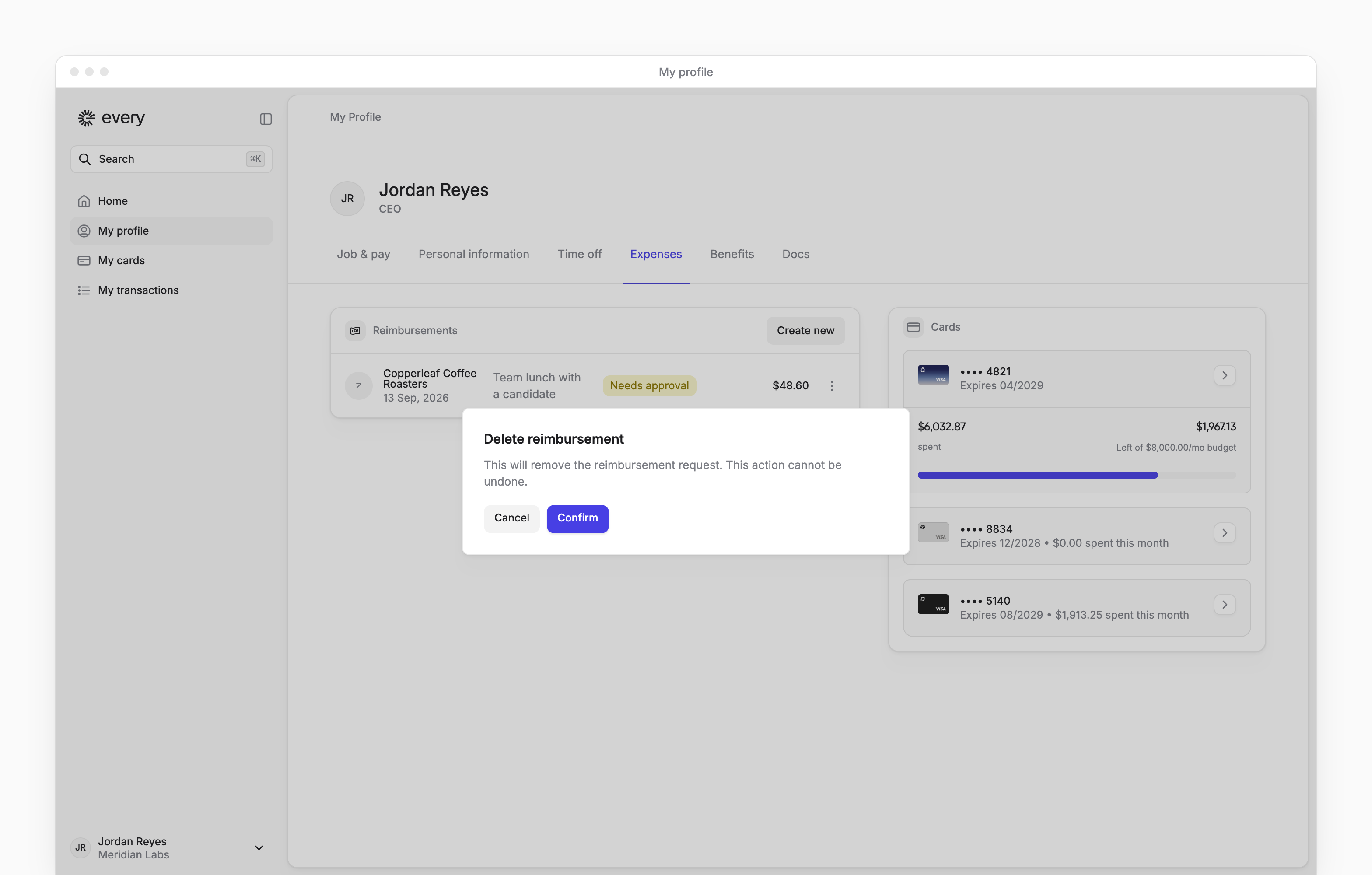Collapse sidebar with the panel toggle icon

click(266, 119)
